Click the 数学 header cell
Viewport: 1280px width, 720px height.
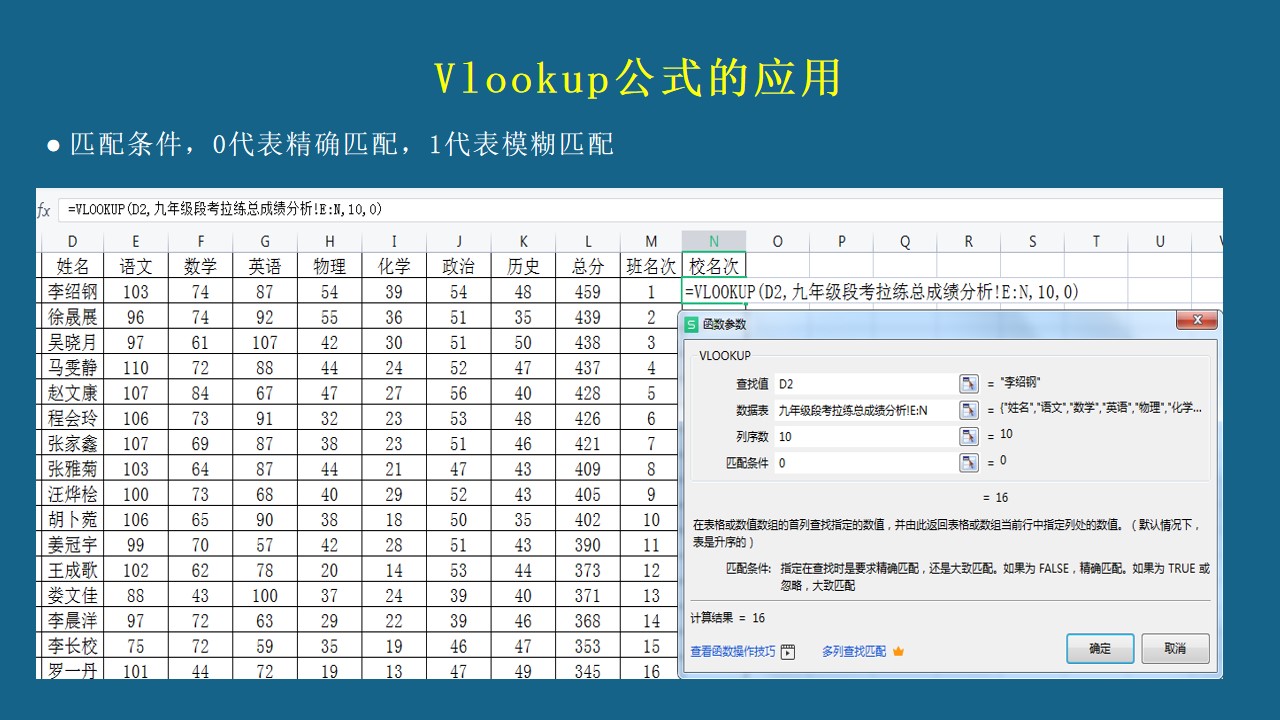coord(200,266)
